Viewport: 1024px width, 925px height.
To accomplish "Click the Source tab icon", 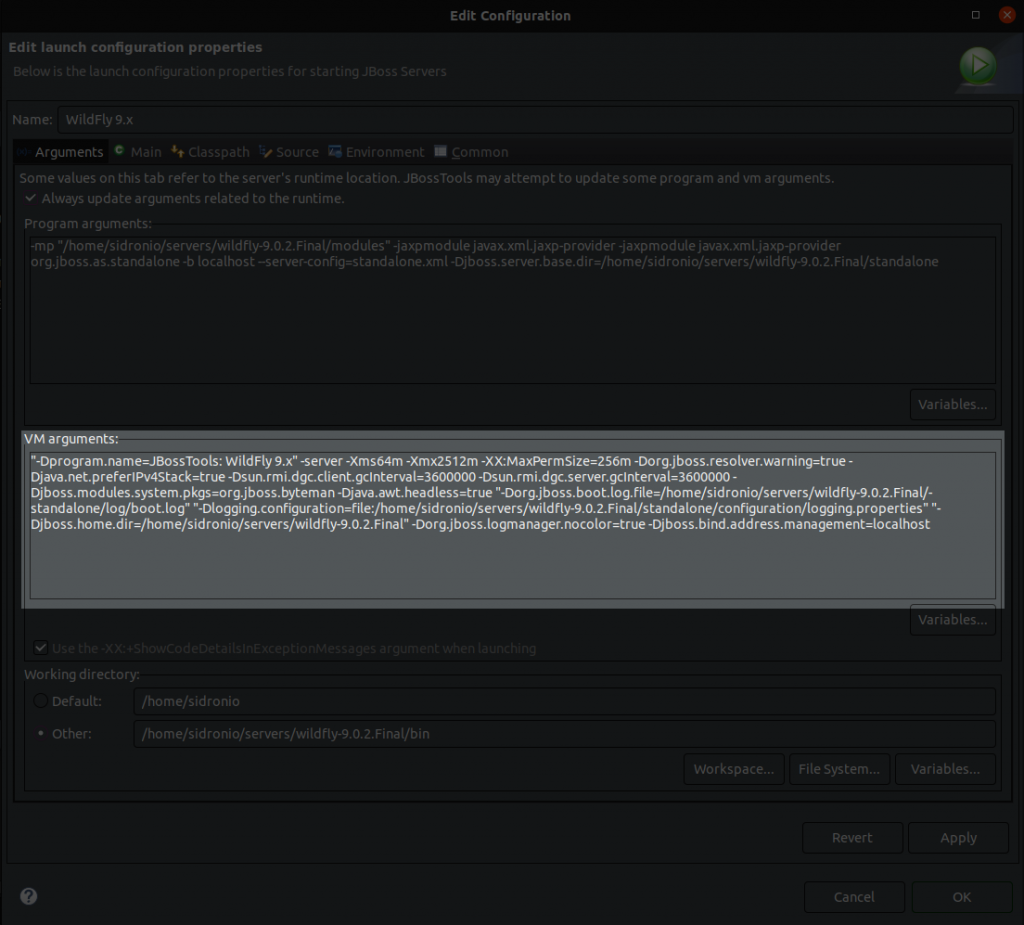I will click(x=265, y=152).
